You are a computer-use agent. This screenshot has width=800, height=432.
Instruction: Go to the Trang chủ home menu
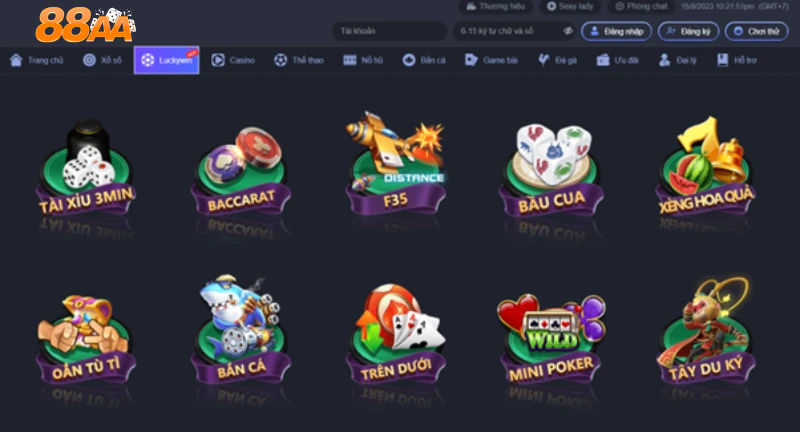click(x=37, y=60)
